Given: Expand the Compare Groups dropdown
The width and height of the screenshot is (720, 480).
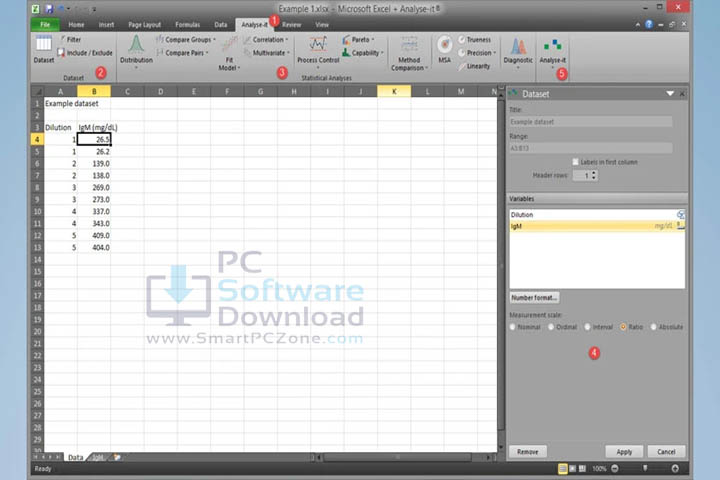Looking at the screenshot, I should click(214, 40).
